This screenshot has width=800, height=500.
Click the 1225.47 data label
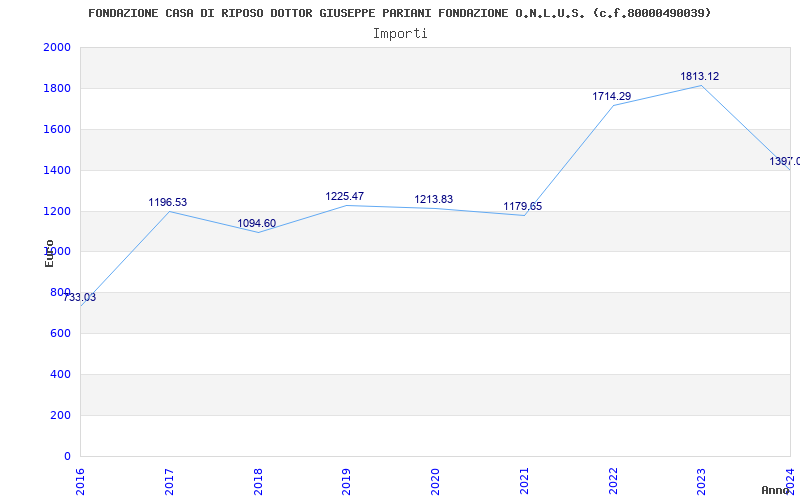coord(345,196)
